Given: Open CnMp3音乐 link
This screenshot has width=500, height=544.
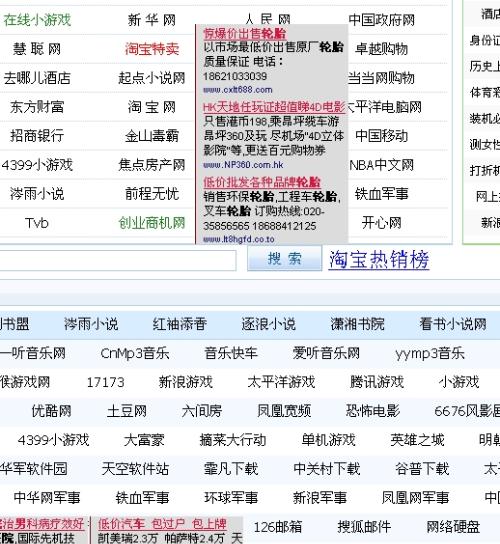Looking at the screenshot, I should click(135, 353).
